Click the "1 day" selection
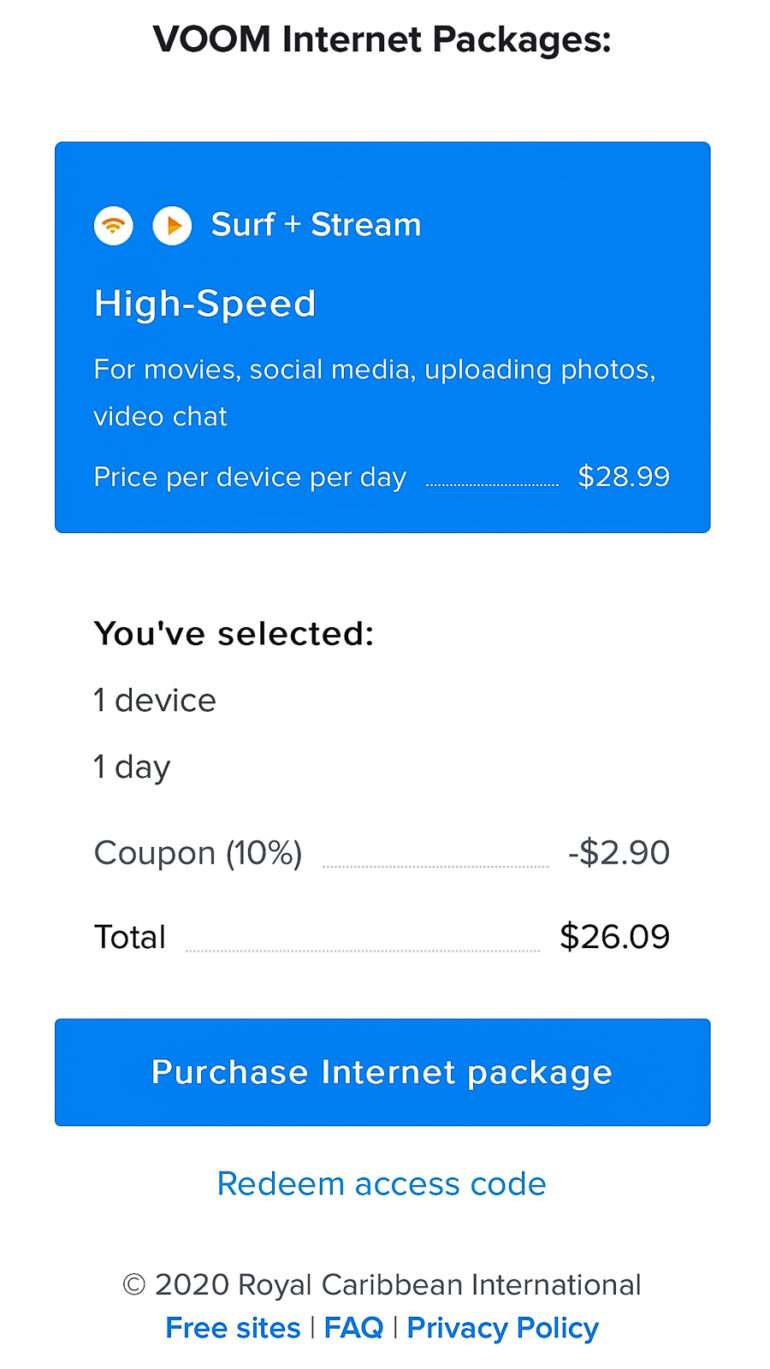 click(132, 767)
